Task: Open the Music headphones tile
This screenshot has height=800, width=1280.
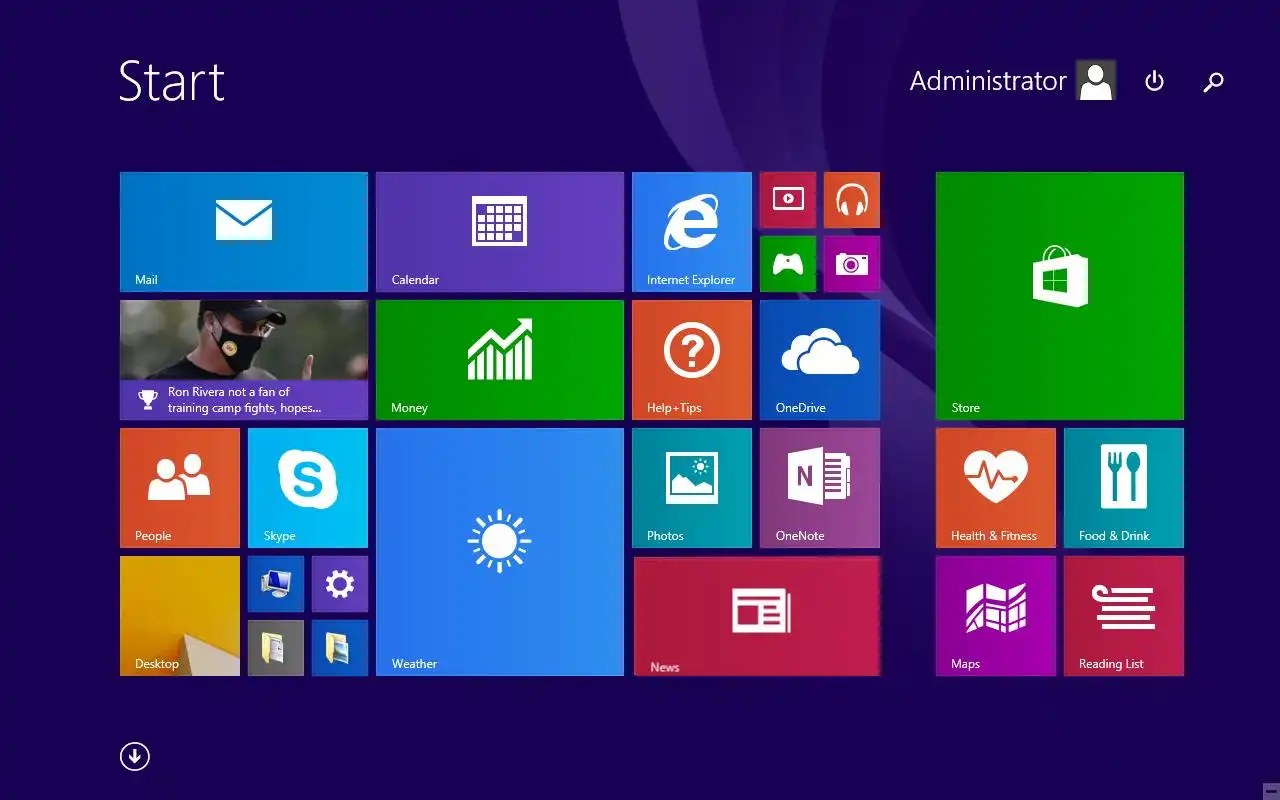Action: 852,200
